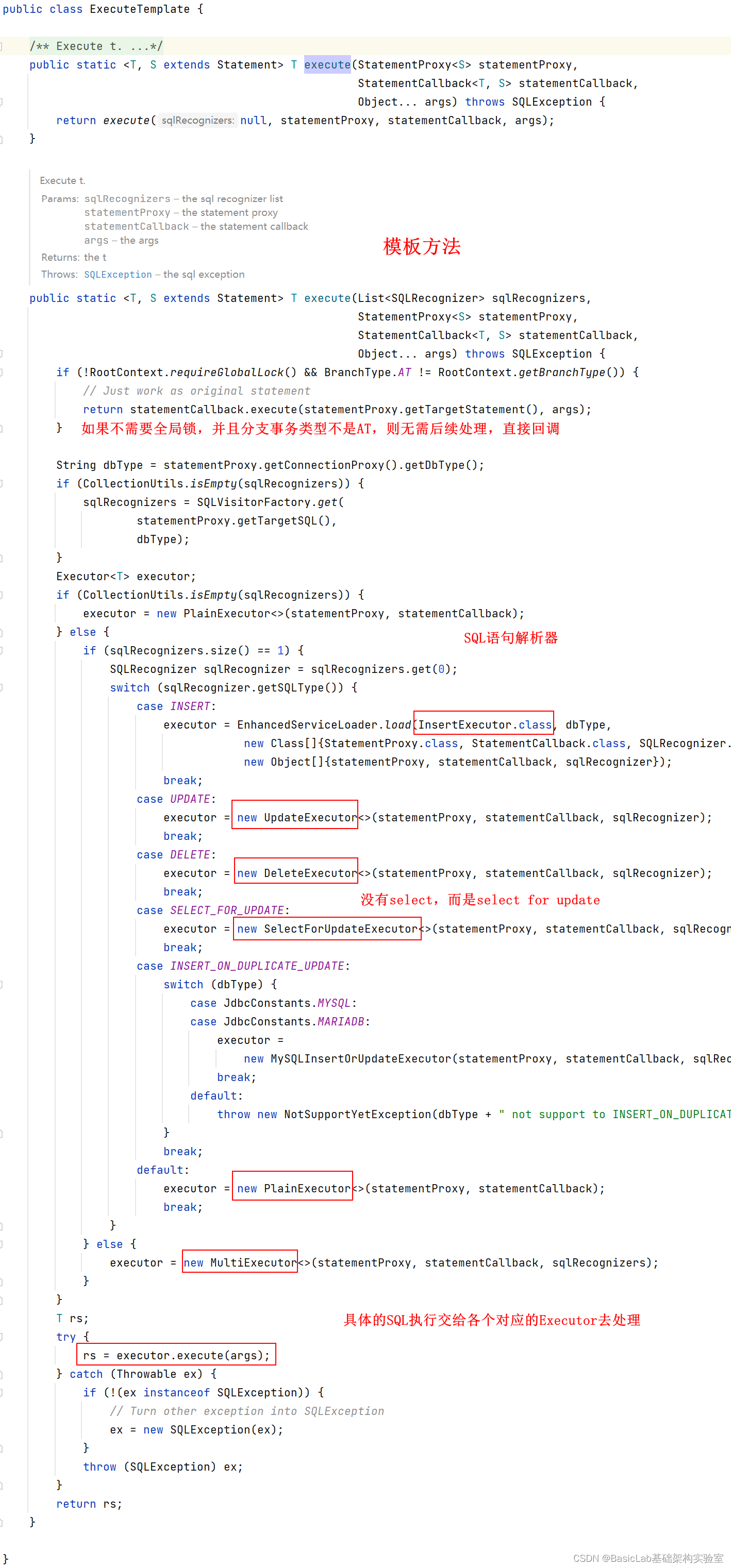Click the "sqlRecognizers.size() == 1" condition
731x1568 pixels.
(200, 651)
